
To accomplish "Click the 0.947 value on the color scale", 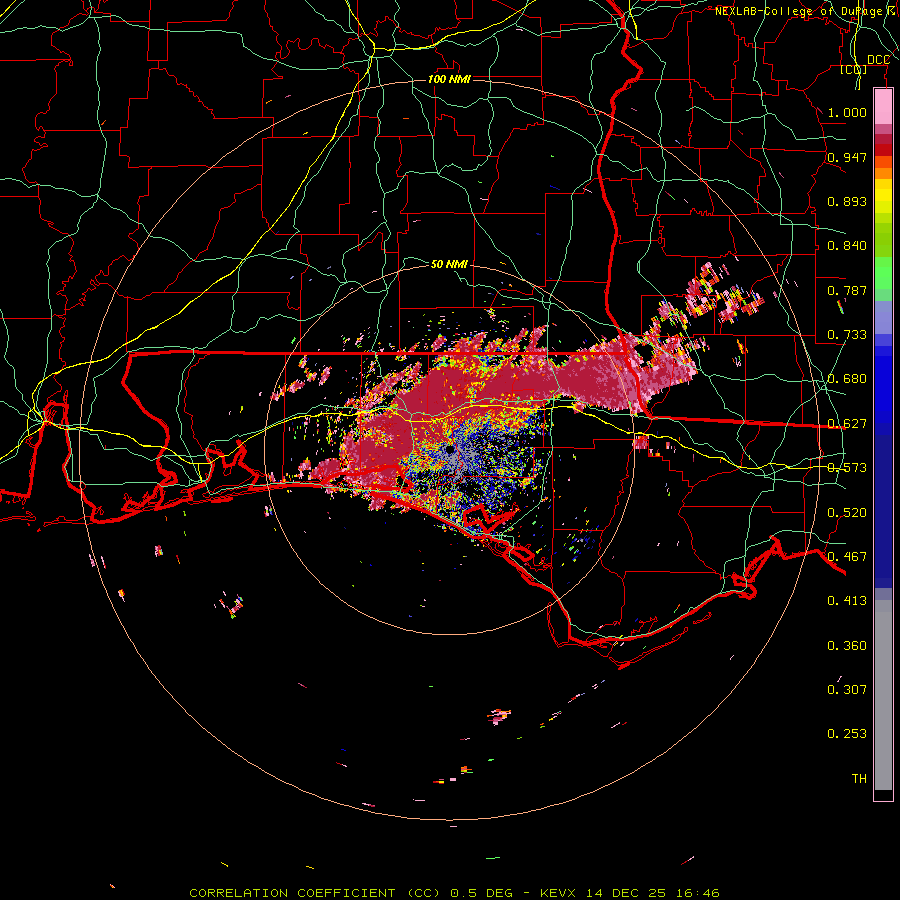I will (847, 157).
